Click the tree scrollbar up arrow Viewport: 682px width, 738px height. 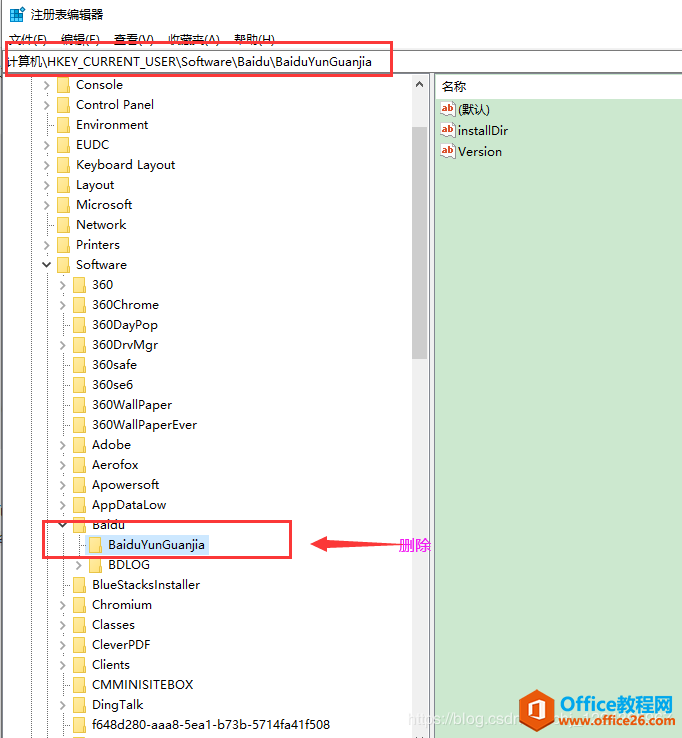pyautogui.click(x=419, y=85)
